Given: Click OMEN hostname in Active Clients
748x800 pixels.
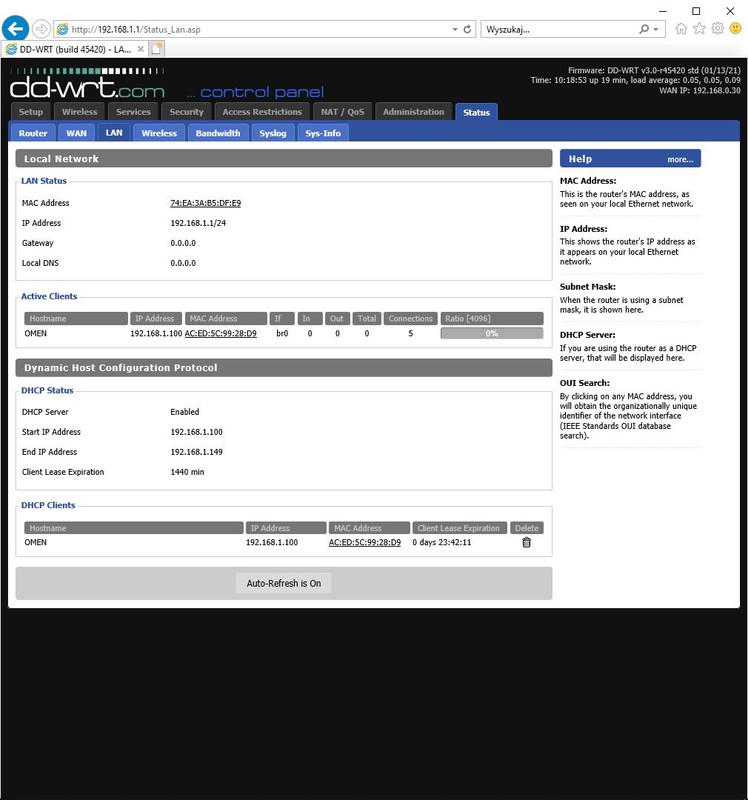Looking at the screenshot, I should (x=36, y=334).
